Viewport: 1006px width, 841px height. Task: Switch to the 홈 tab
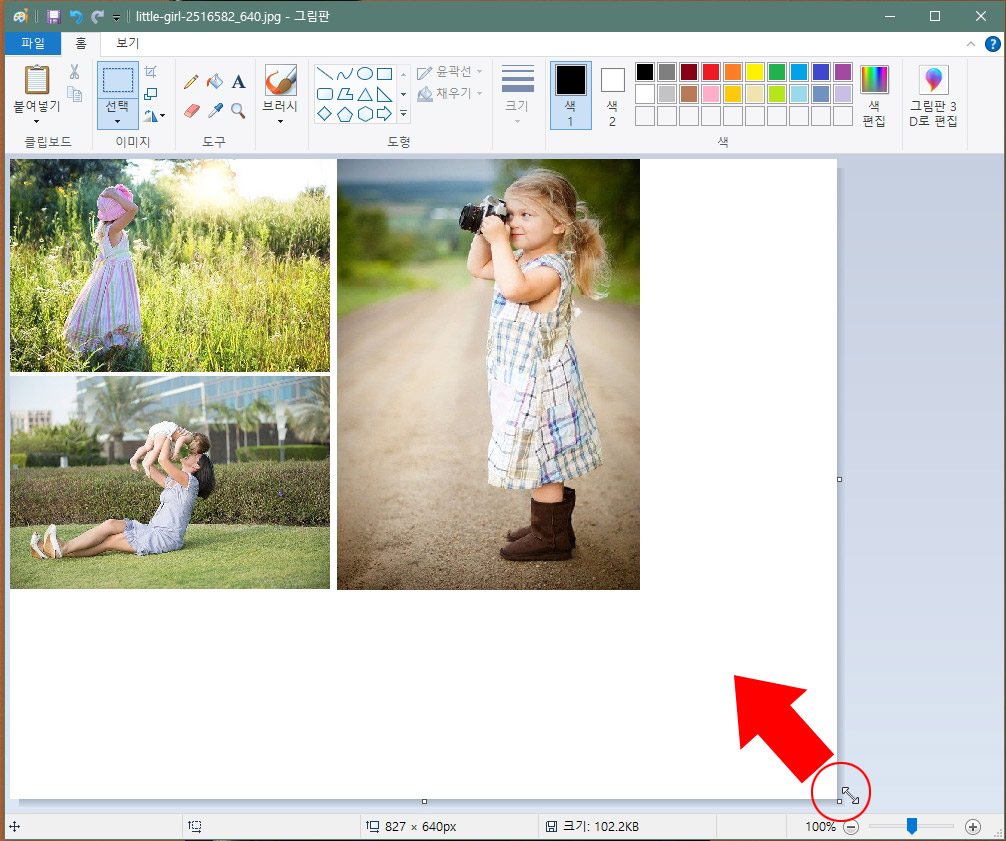pyautogui.click(x=81, y=43)
